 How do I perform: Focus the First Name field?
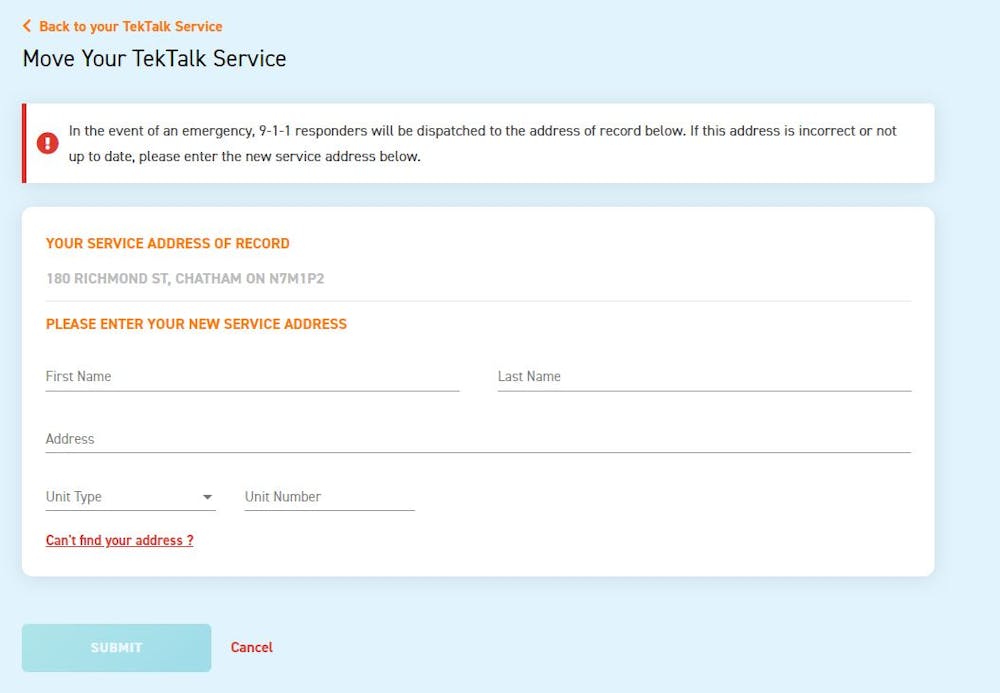point(253,377)
